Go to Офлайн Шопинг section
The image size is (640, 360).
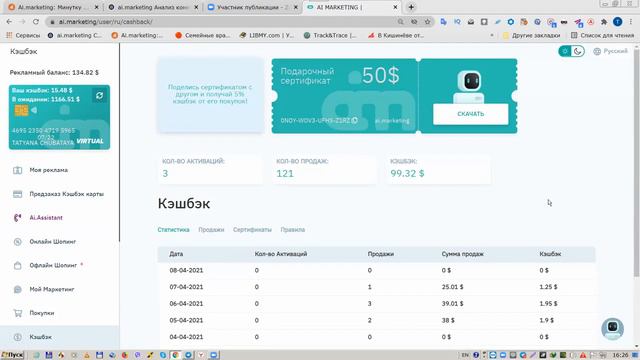(53, 265)
